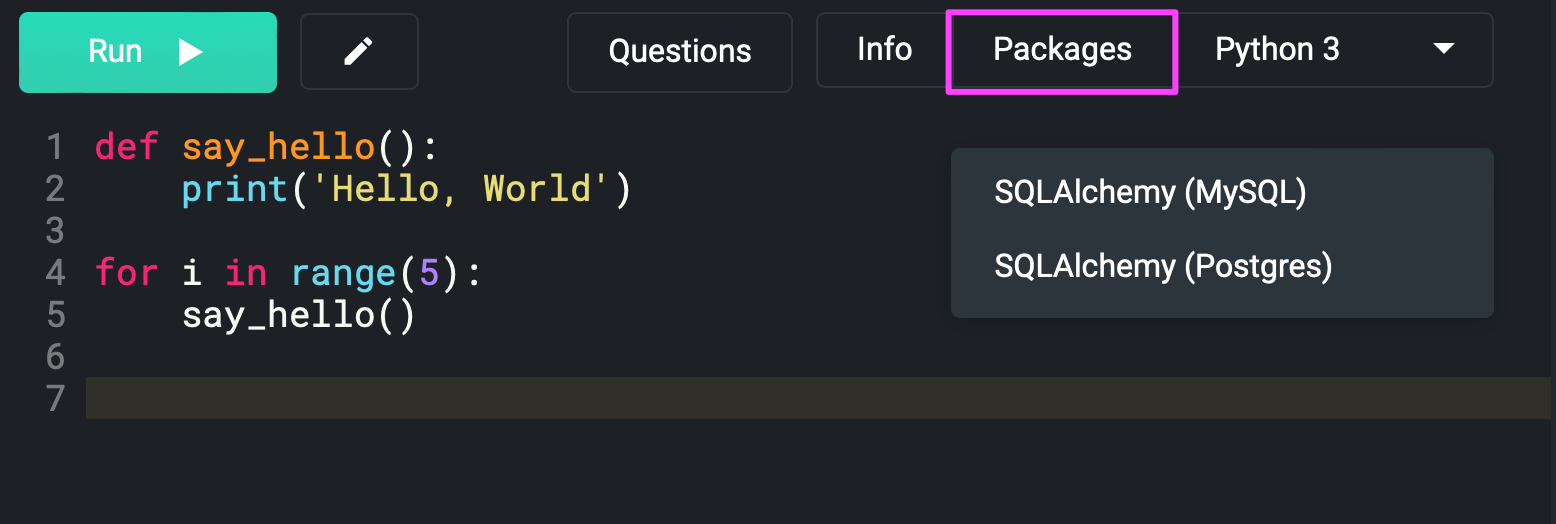1556x524 pixels.
Task: Switch to the Info tab
Action: [x=884, y=50]
